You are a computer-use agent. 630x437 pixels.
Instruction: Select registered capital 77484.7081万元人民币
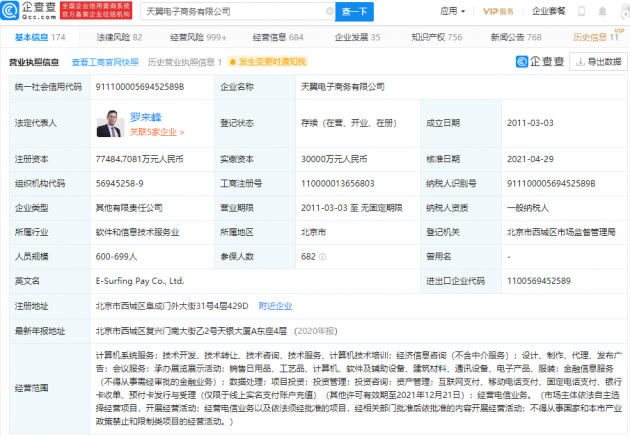pos(139,159)
